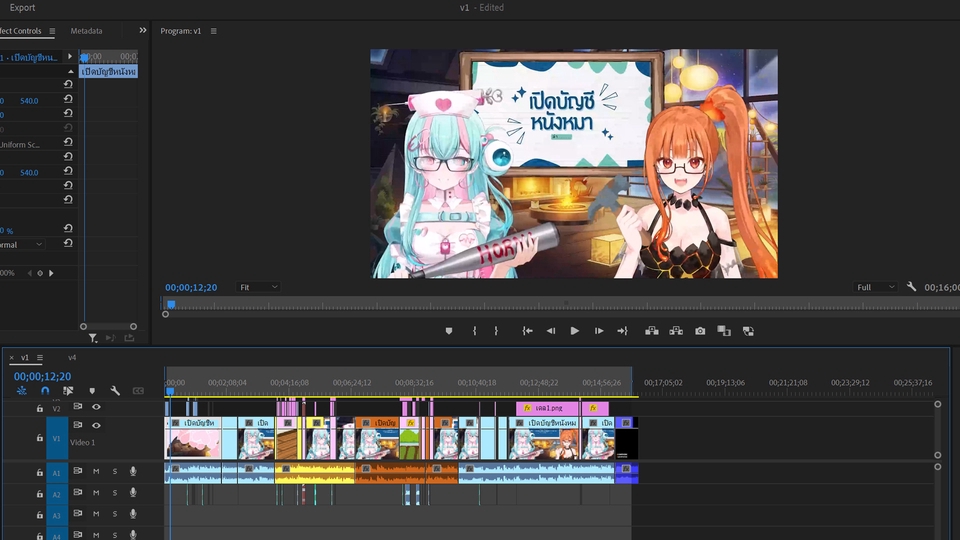Switch to the v4 sequence tab
960x540 pixels.
pyautogui.click(x=72, y=358)
